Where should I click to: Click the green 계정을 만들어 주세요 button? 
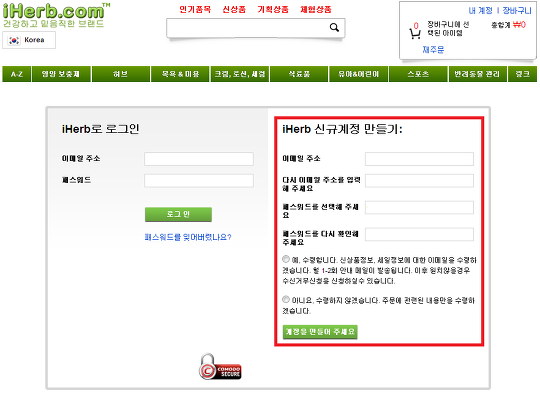[320, 332]
